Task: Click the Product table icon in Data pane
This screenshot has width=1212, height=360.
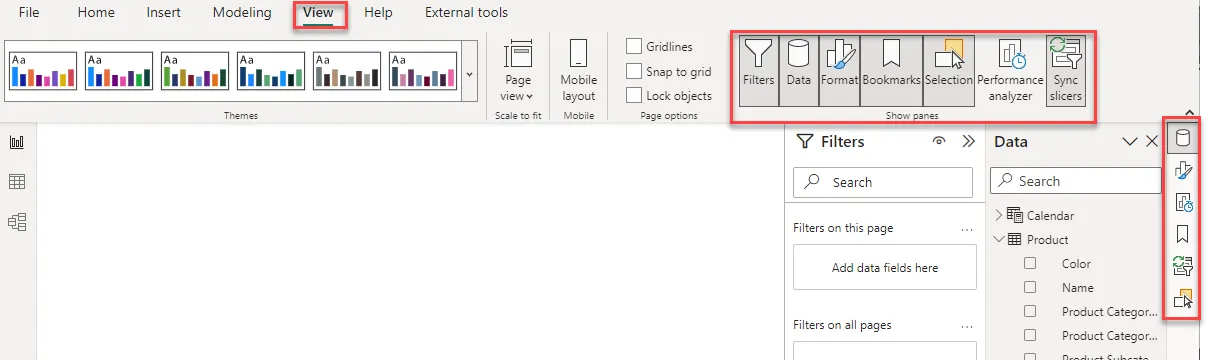Action: (1015, 239)
